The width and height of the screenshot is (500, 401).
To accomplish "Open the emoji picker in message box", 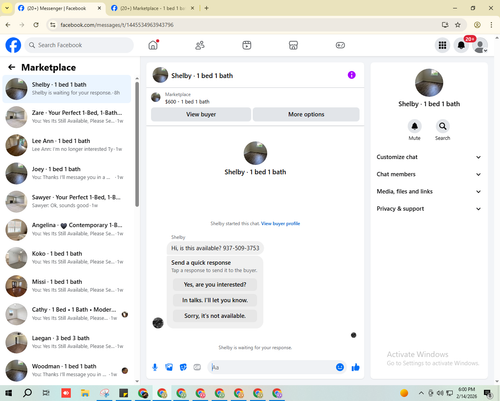I will point(340,367).
